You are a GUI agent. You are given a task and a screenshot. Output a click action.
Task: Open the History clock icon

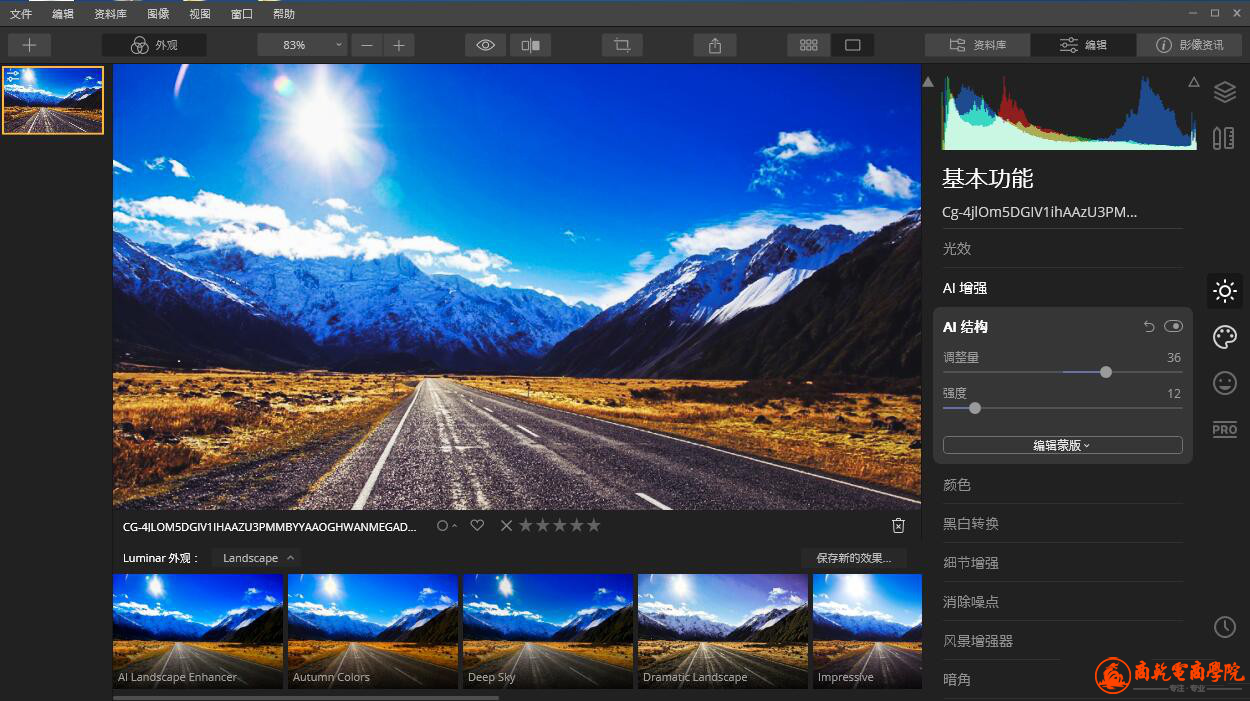[x=1224, y=627]
